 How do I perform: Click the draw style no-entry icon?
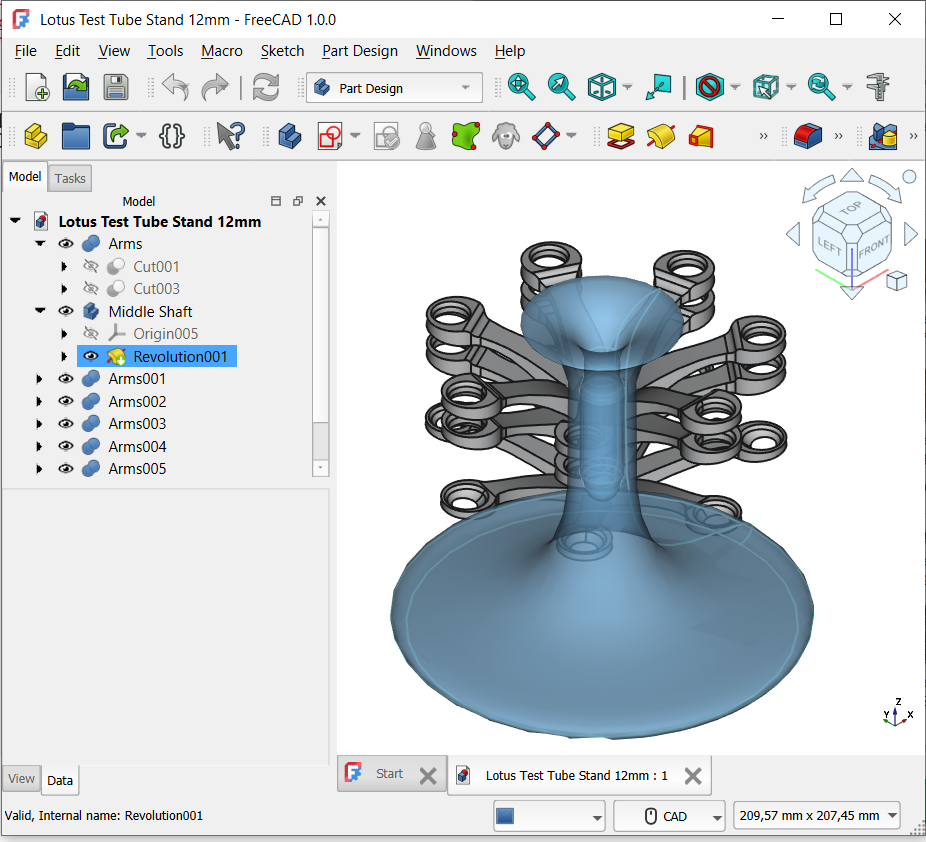[x=710, y=87]
